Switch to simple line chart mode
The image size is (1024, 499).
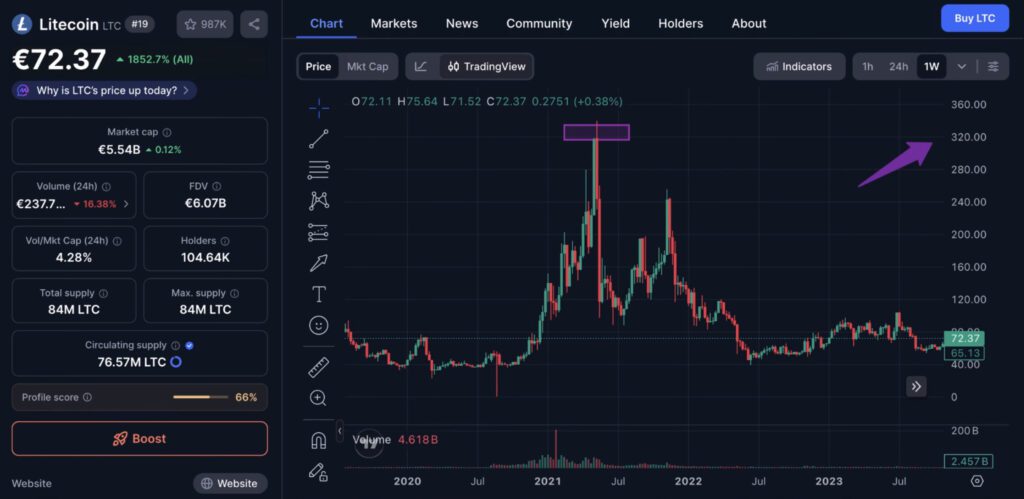tap(421, 67)
